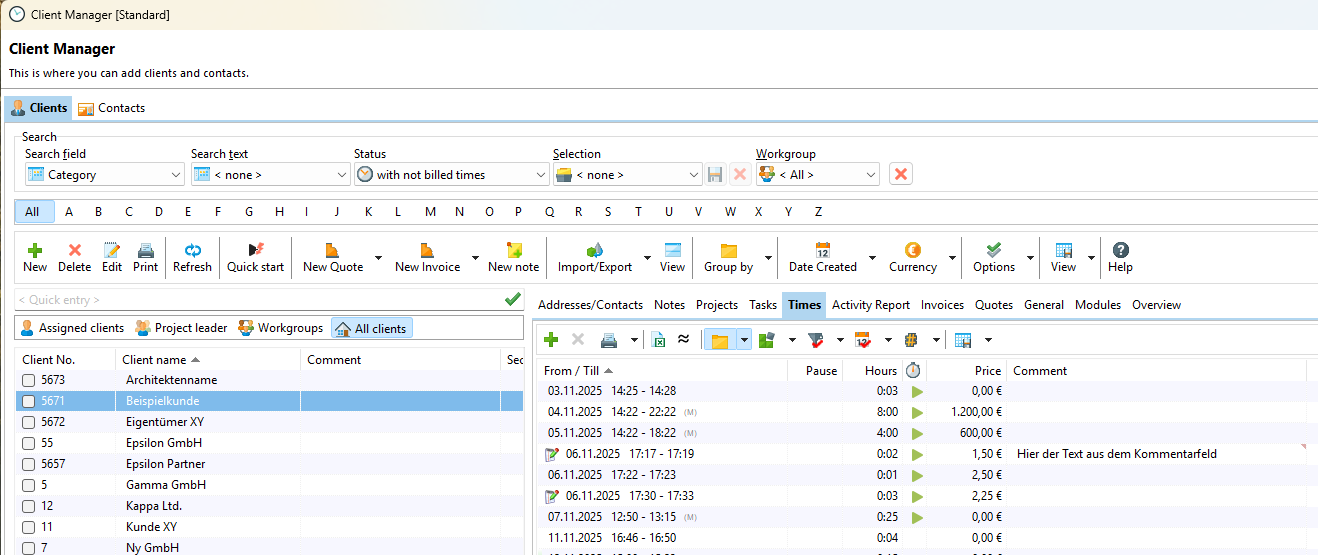Click the New client plus icon
Screen dimensions: 1318x555
[x=35, y=251]
